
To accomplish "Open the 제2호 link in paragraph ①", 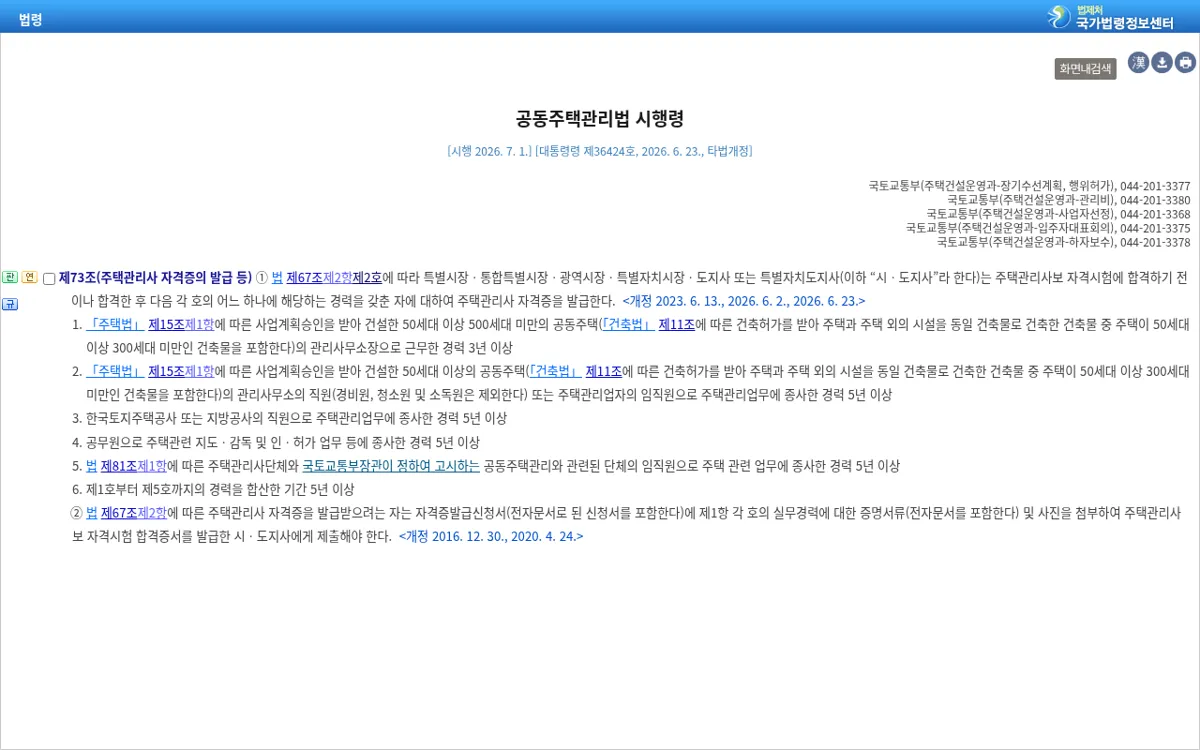I will (x=367, y=277).
